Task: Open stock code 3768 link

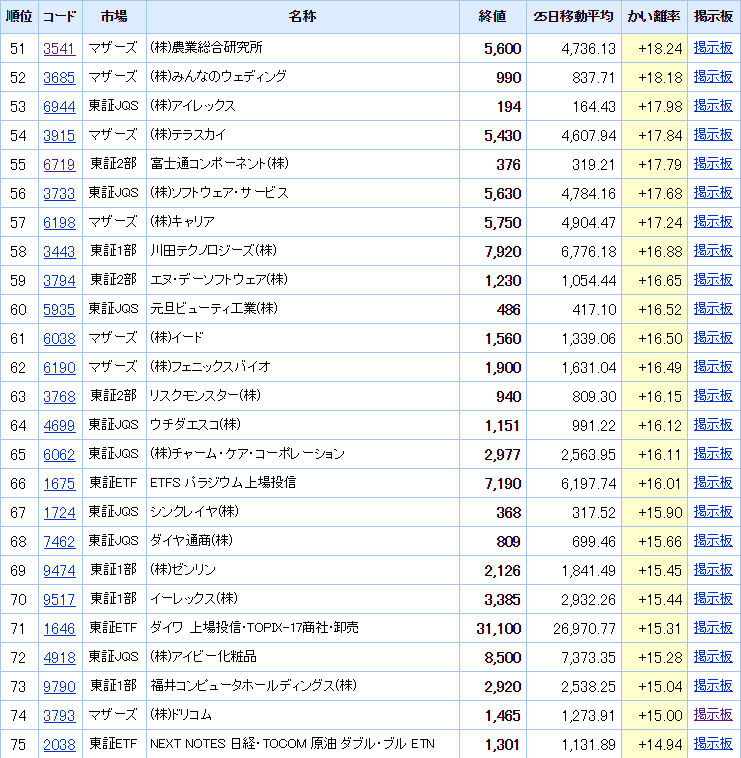Action: (x=59, y=397)
